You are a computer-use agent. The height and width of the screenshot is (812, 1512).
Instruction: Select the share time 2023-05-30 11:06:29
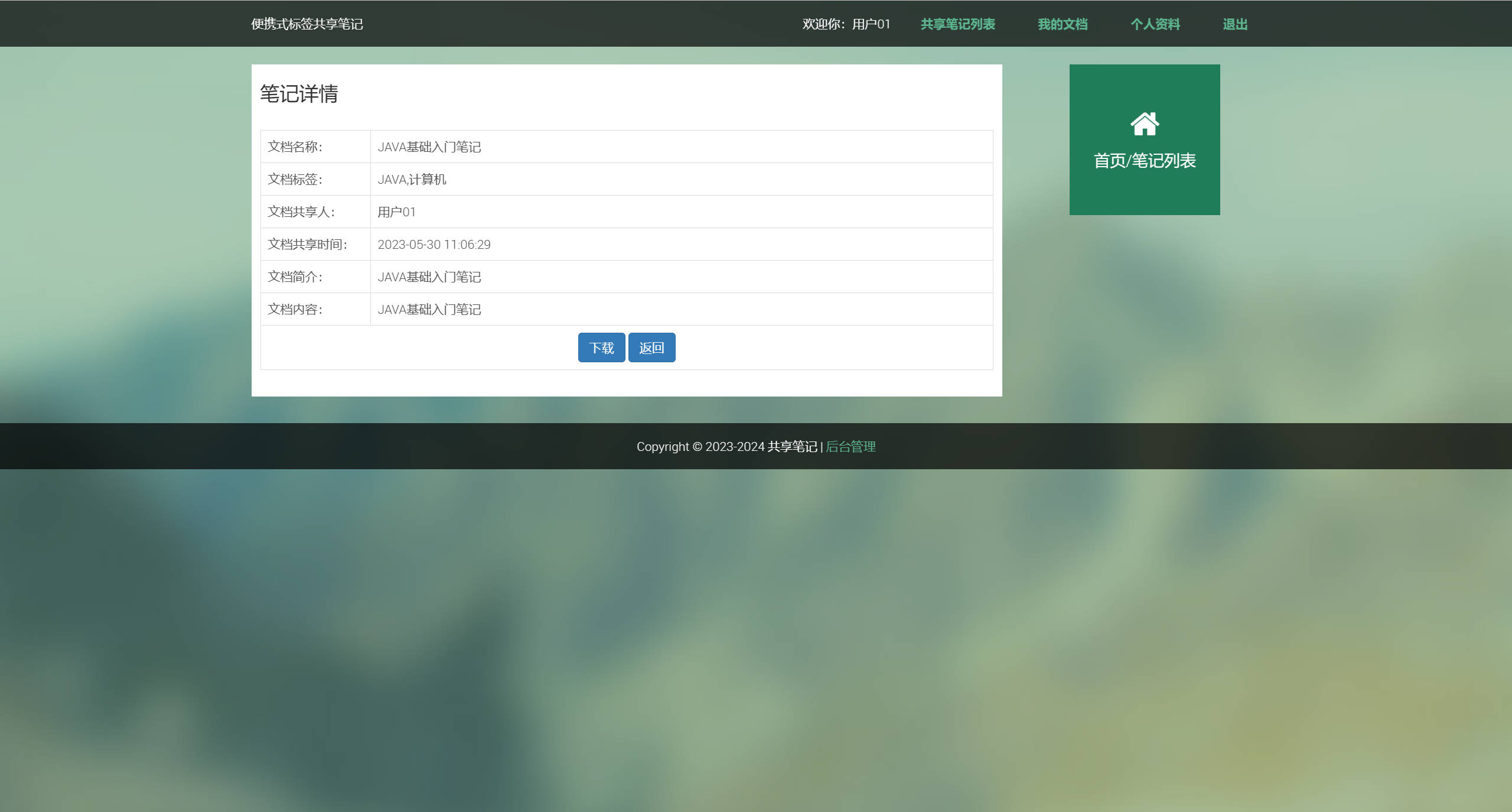click(434, 245)
